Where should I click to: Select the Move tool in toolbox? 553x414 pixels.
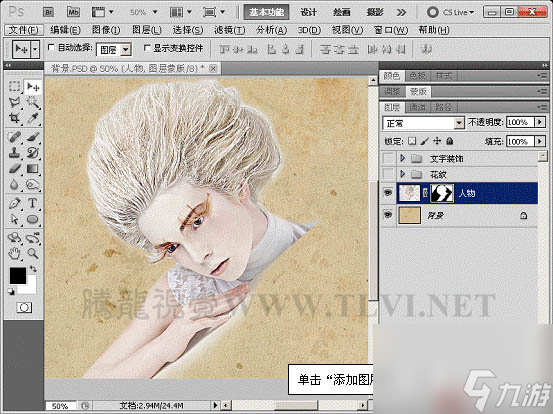[x=33, y=86]
